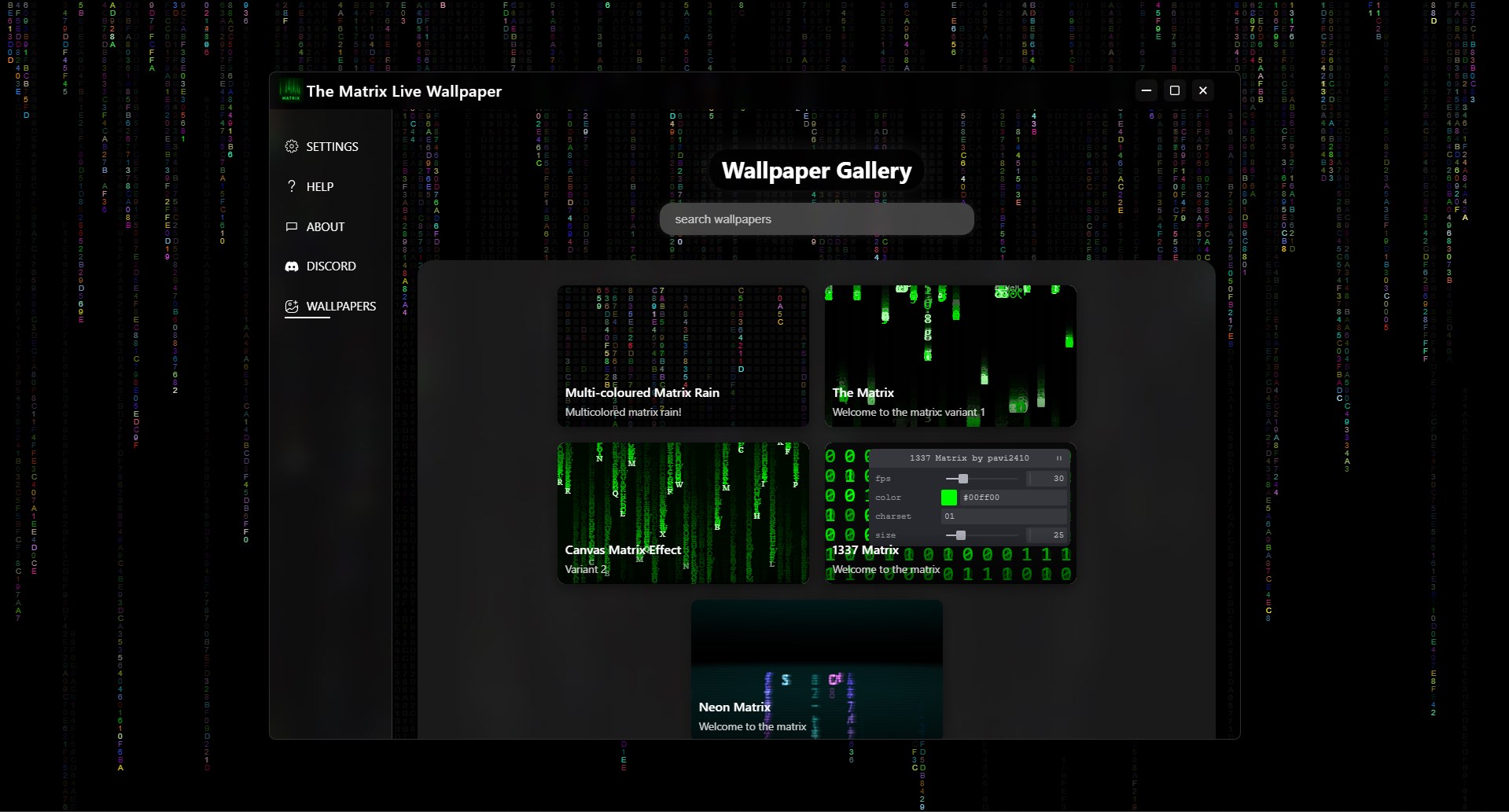Screen dimensions: 1509x812
Task: Focus the search wallpapers field
Action: tap(816, 219)
